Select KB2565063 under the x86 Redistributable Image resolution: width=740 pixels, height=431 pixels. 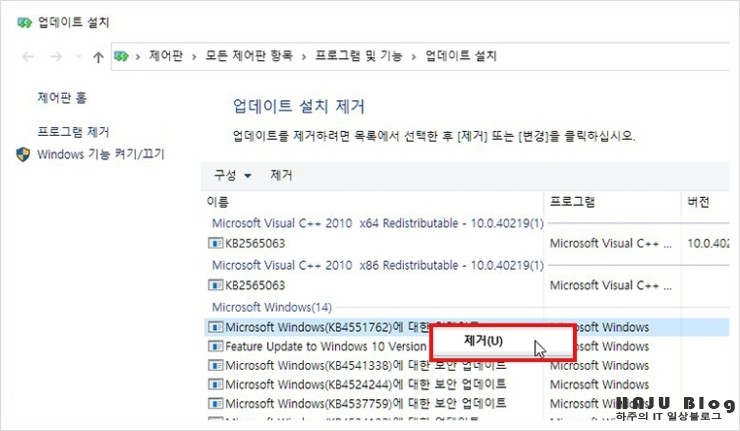[x=255, y=285]
